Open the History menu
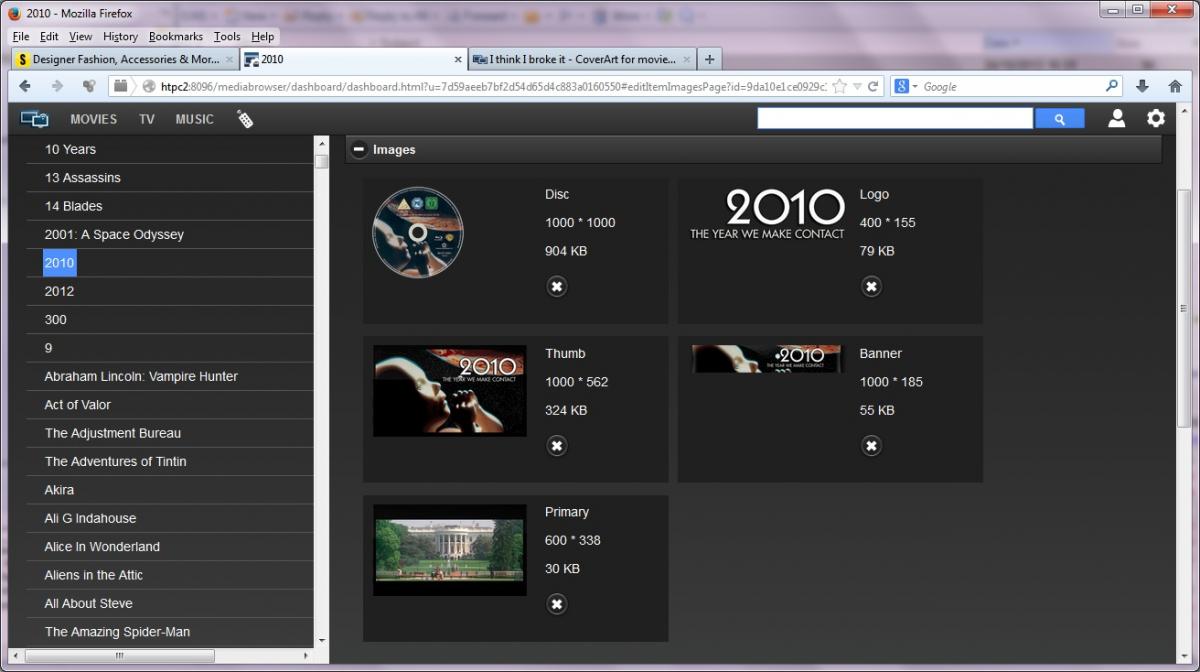 (120, 36)
